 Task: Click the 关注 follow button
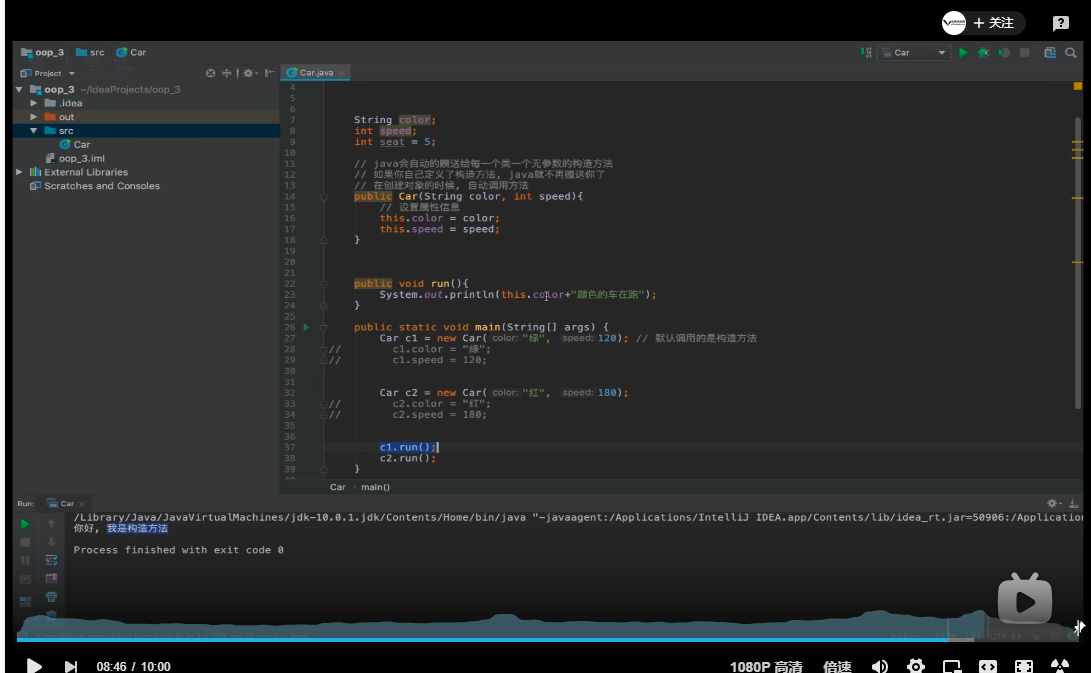pyautogui.click(x=992, y=23)
